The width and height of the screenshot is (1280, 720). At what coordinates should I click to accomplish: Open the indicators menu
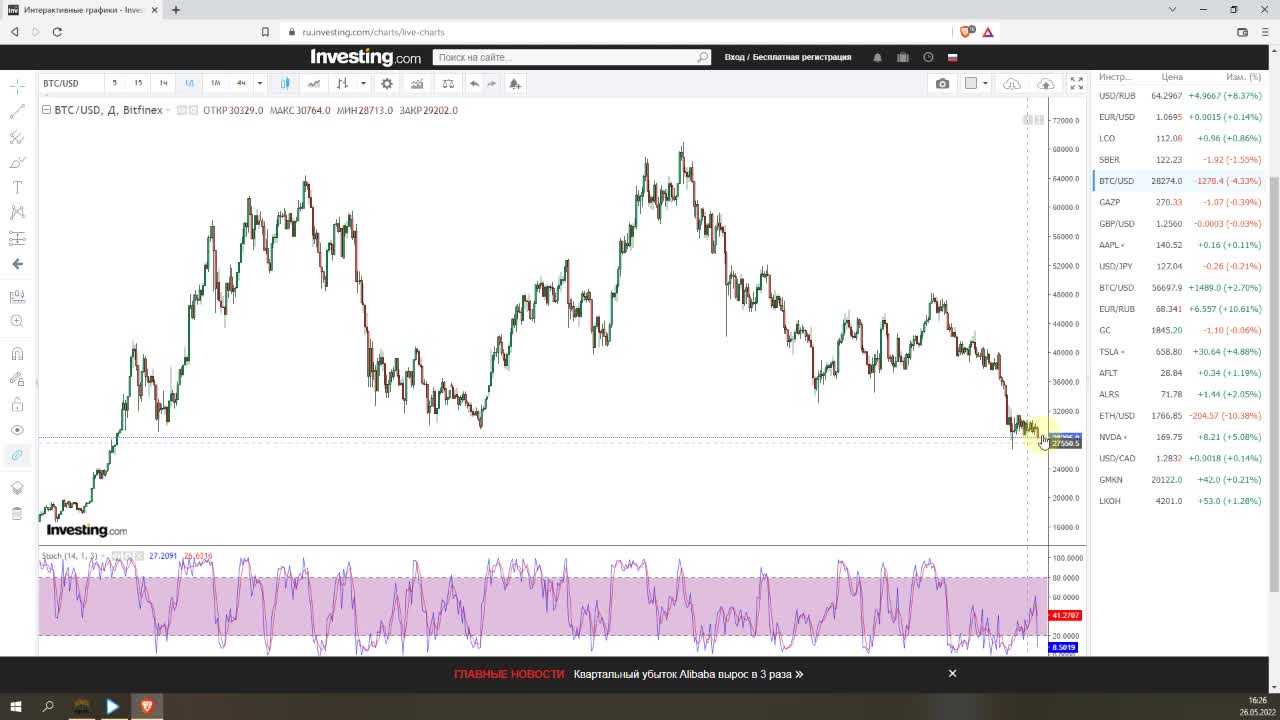pyautogui.click(x=417, y=83)
